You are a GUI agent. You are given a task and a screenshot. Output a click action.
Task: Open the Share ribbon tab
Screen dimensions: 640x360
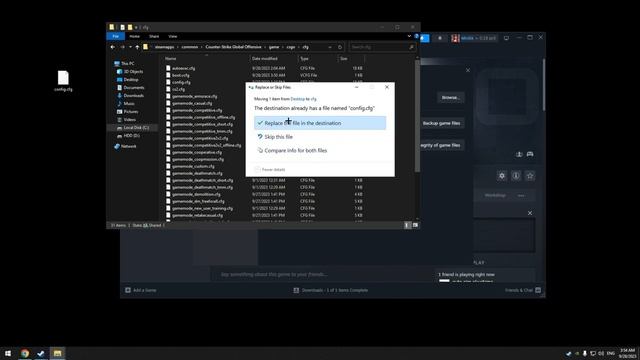tap(154, 36)
